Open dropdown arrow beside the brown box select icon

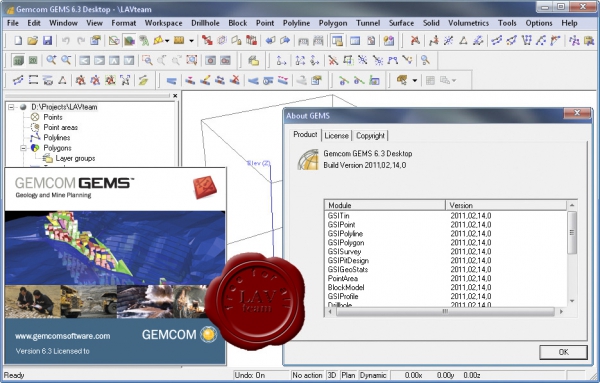click(x=414, y=81)
